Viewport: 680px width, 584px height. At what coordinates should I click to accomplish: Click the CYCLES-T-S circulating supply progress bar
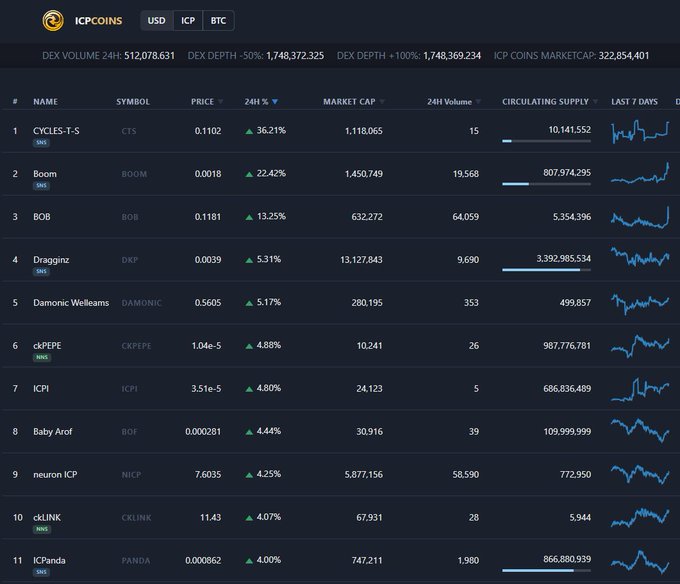[546, 141]
